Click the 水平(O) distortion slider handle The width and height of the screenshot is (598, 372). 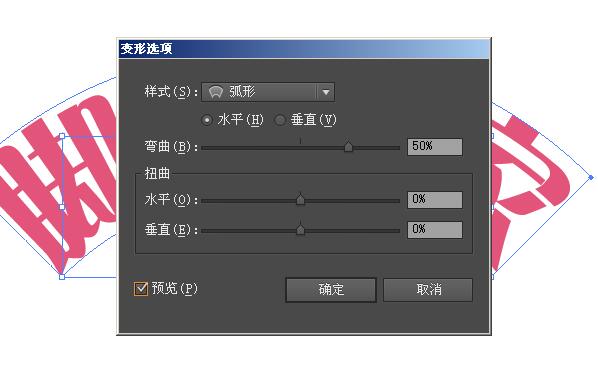pos(301,199)
